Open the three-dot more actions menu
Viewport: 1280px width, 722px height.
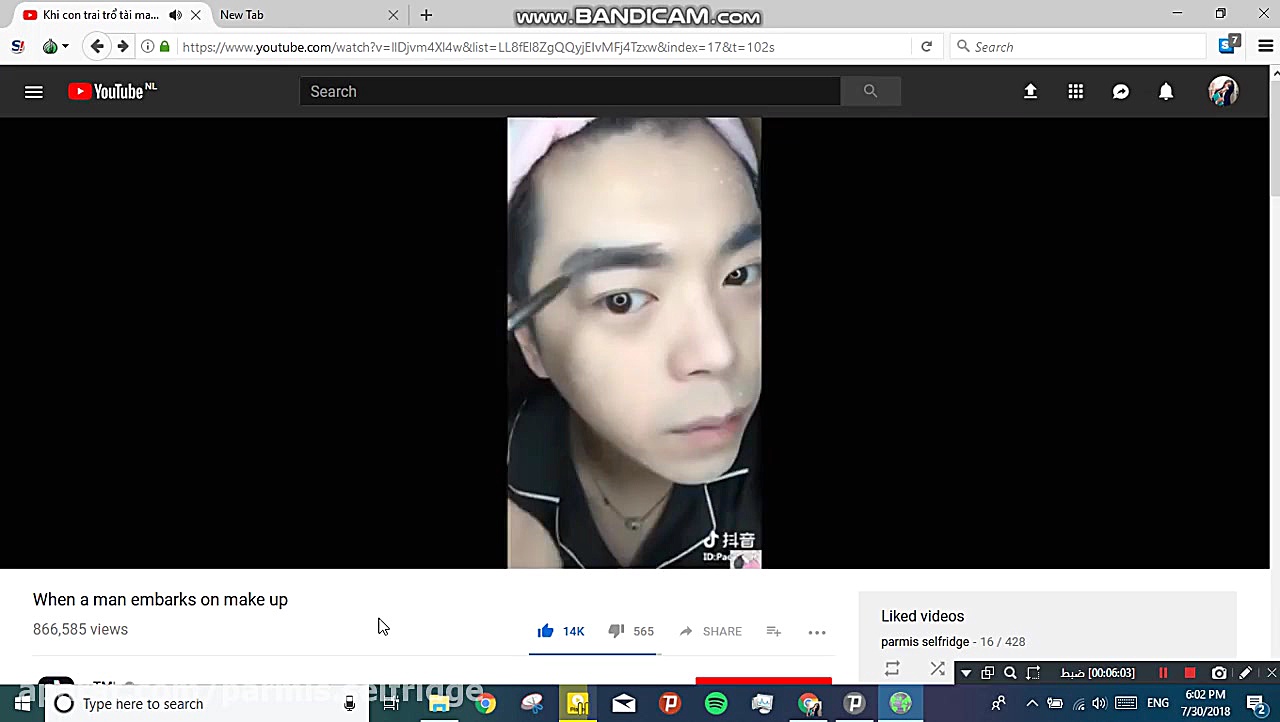coord(817,632)
